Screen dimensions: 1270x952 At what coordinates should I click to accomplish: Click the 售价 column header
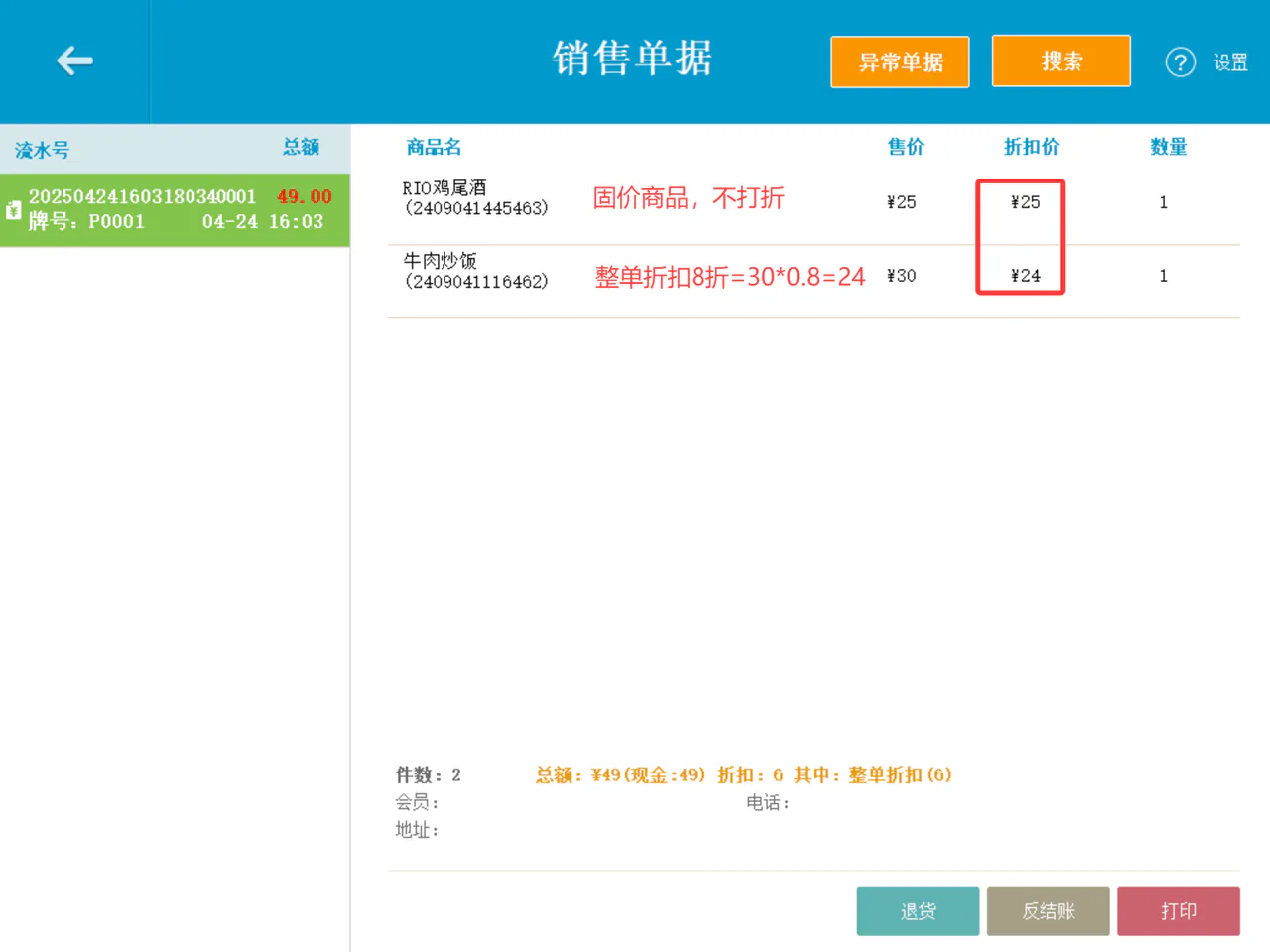click(x=906, y=147)
